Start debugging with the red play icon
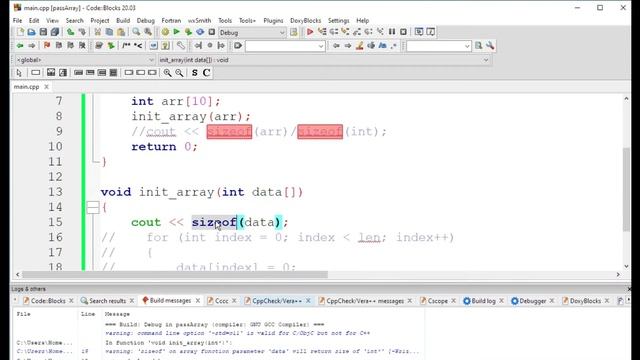This screenshot has width=640, height=360. (x=310, y=32)
